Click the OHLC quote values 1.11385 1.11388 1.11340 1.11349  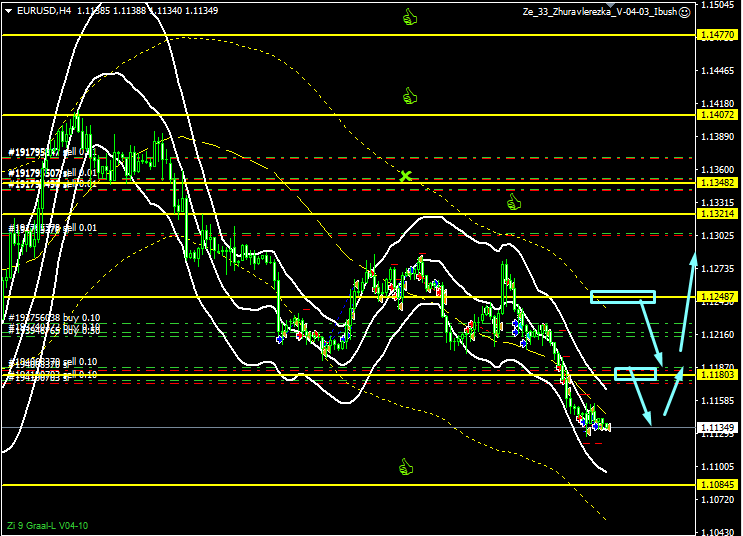[147, 10]
